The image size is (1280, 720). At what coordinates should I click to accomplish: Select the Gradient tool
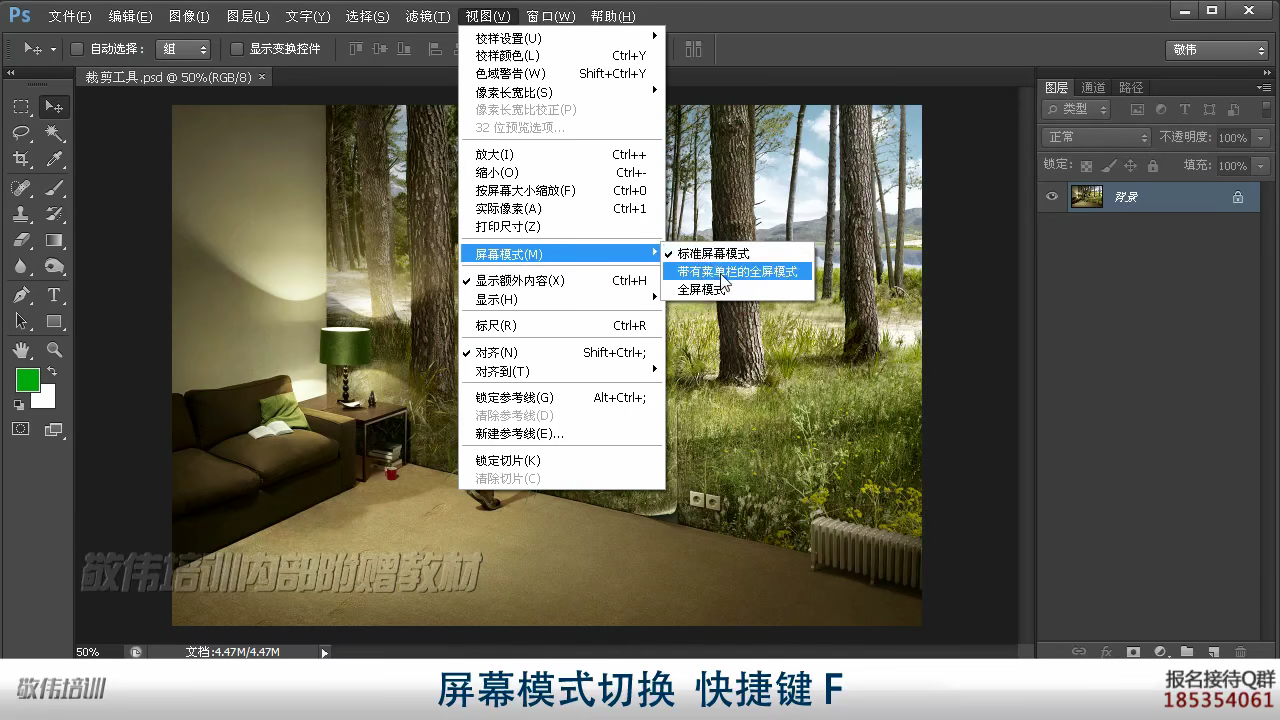(x=54, y=240)
